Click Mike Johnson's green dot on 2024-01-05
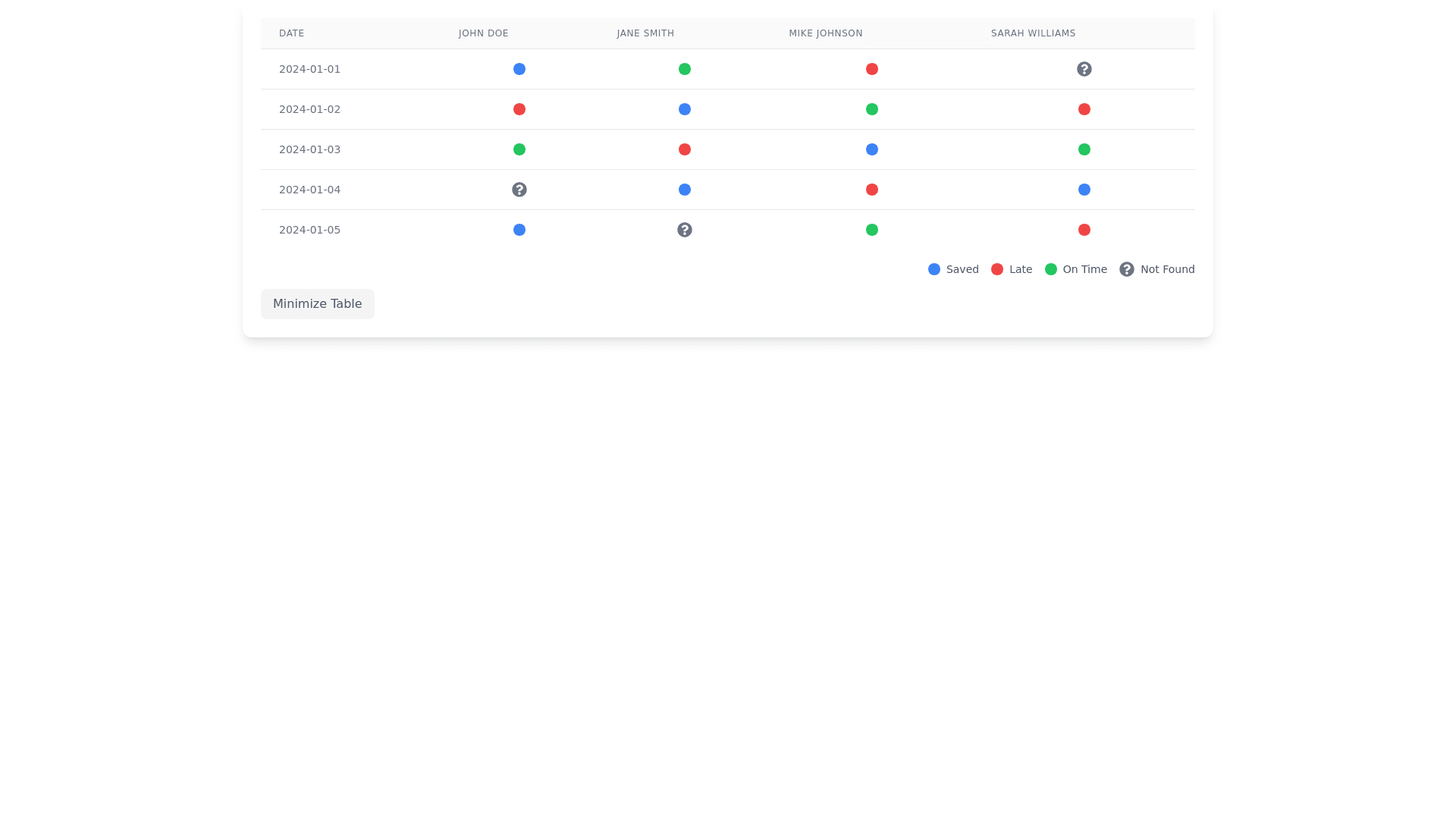Viewport: 1456px width, 819px height. pos(871,230)
